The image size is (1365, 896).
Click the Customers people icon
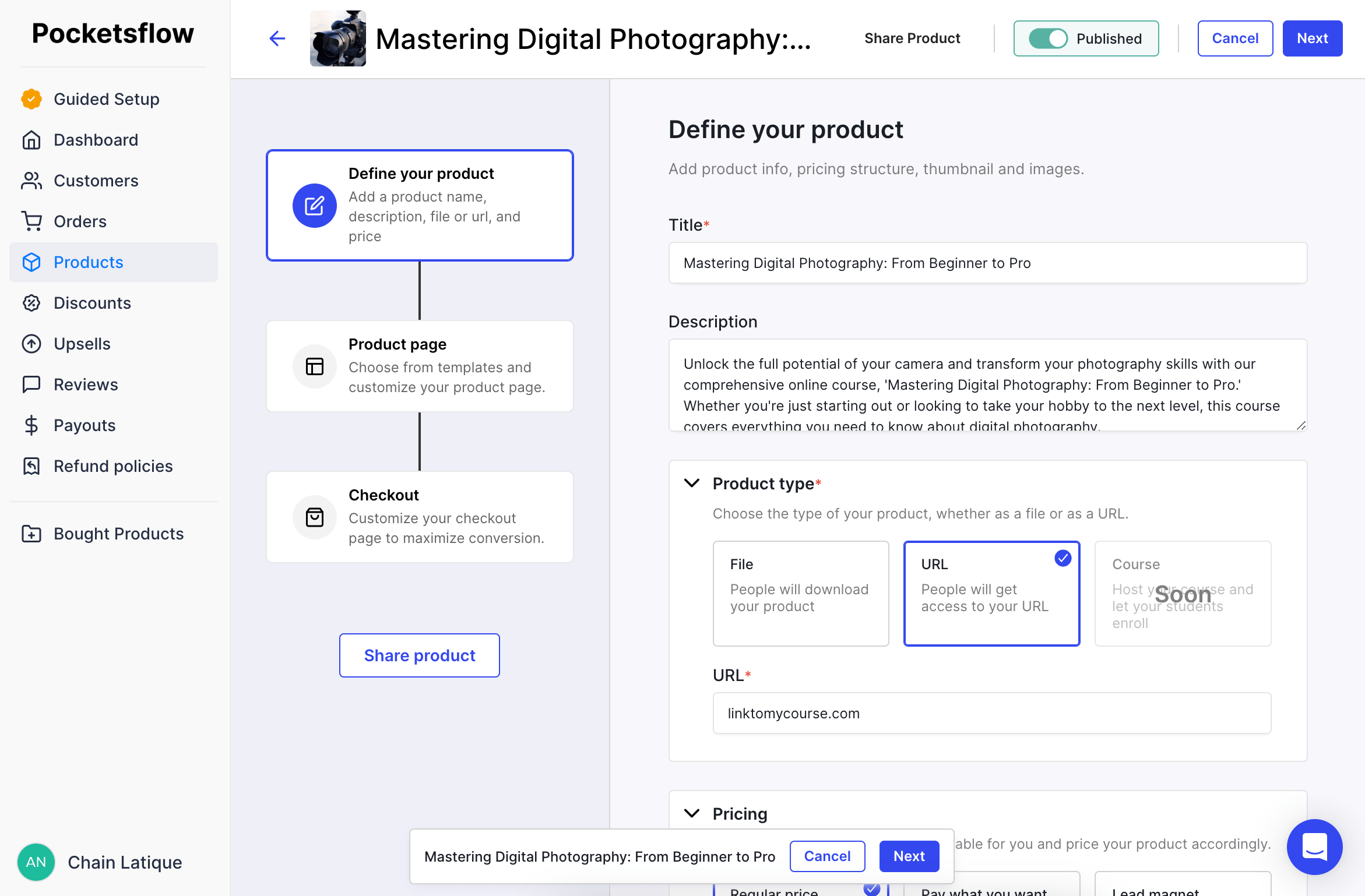[31, 181]
